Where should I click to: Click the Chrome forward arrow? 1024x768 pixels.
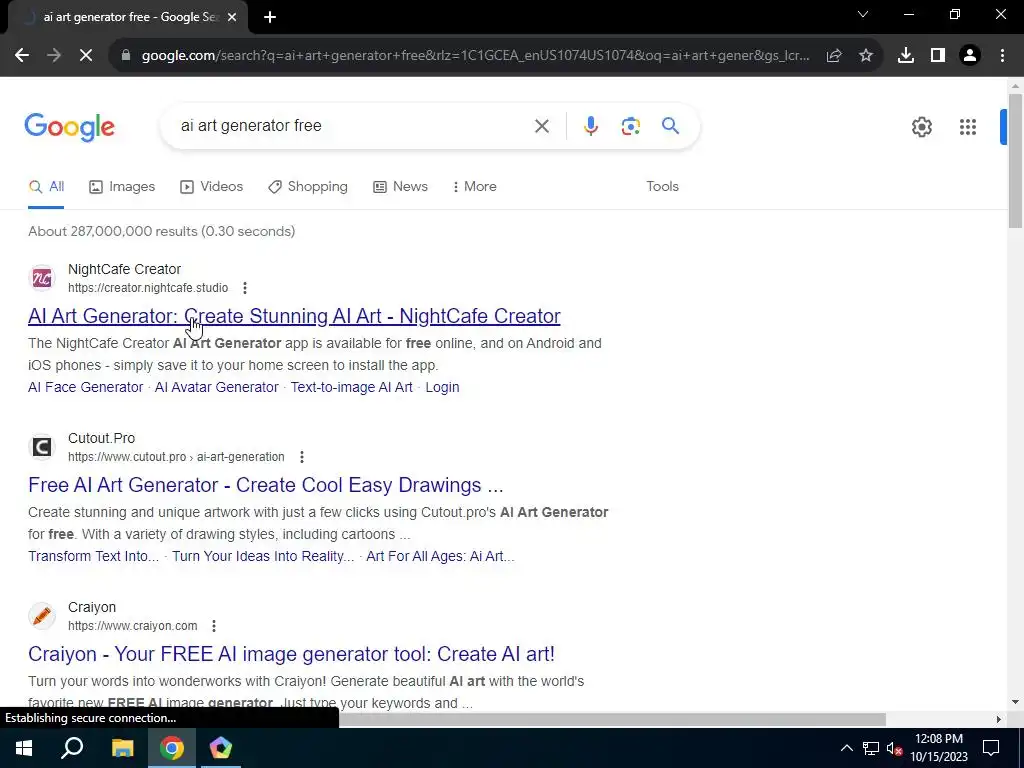54,56
